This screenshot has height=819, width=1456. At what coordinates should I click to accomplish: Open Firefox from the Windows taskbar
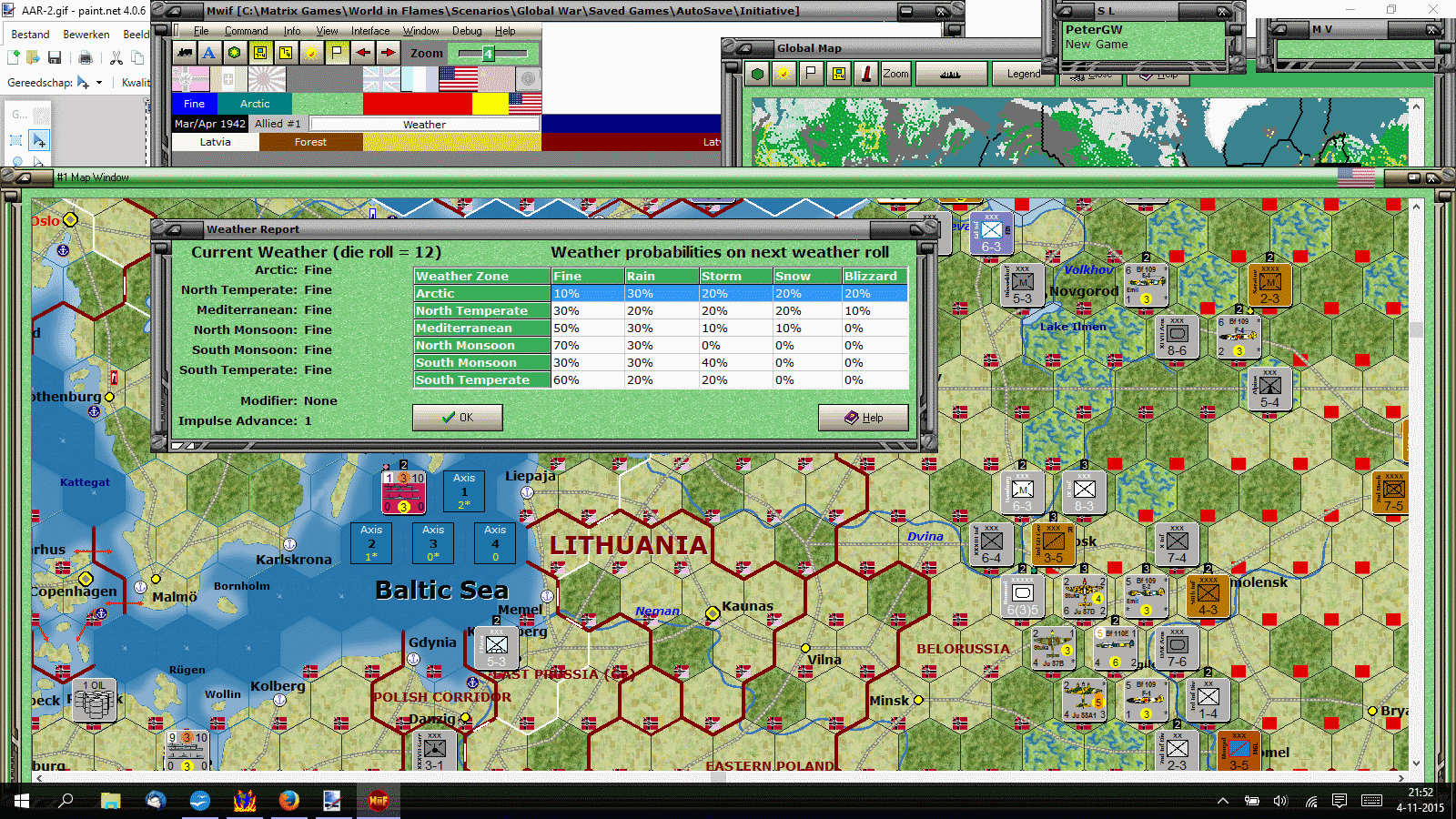click(288, 801)
